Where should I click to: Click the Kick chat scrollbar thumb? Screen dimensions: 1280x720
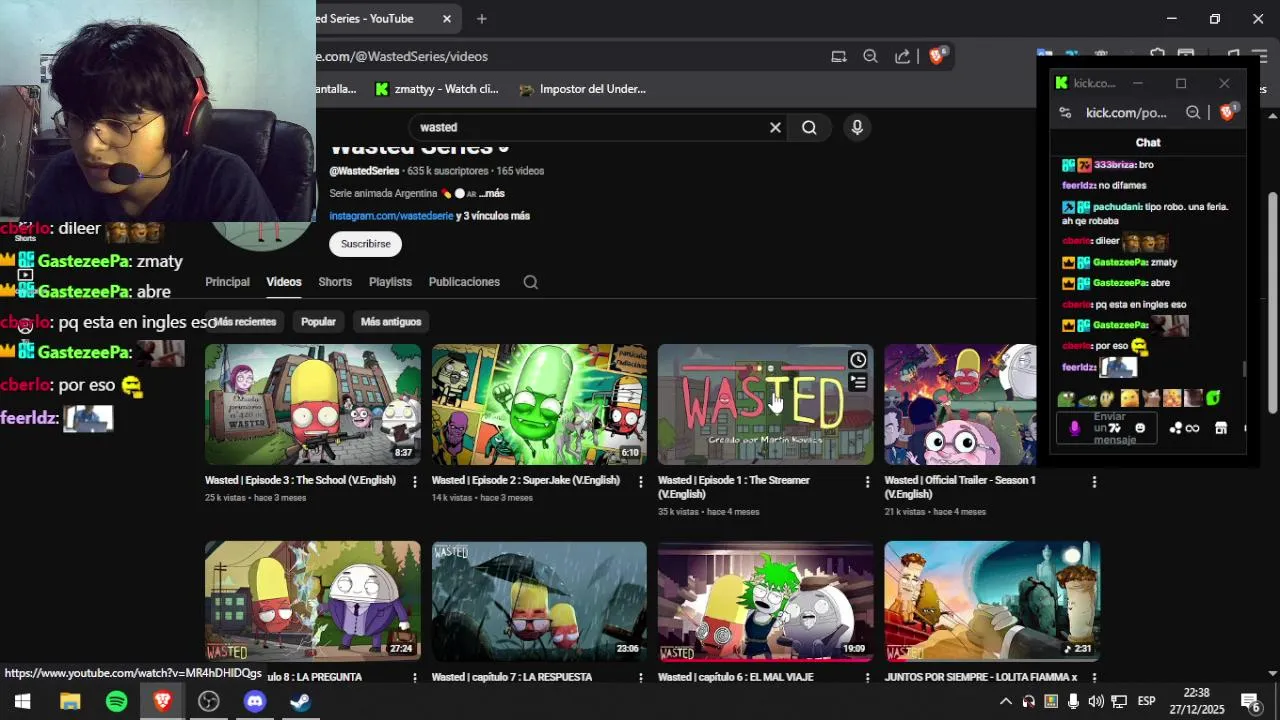click(x=1245, y=369)
